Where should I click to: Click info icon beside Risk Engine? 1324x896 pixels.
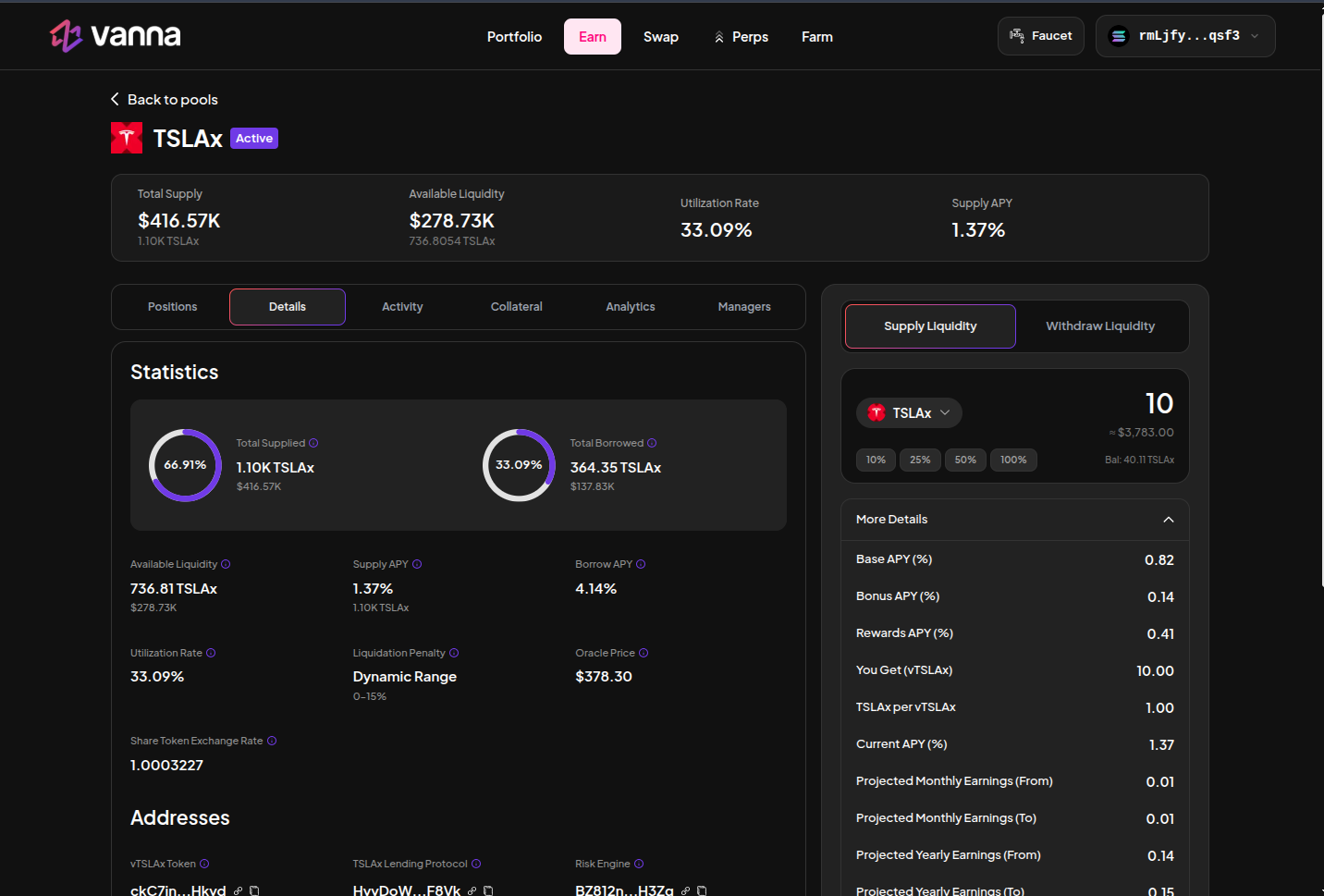(639, 864)
